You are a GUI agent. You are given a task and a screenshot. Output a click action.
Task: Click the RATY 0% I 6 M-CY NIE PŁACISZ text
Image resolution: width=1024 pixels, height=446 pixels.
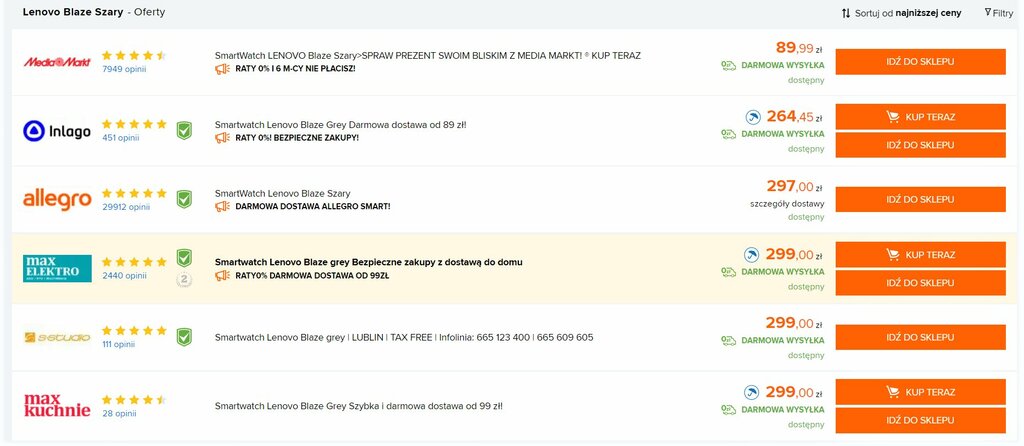point(295,69)
